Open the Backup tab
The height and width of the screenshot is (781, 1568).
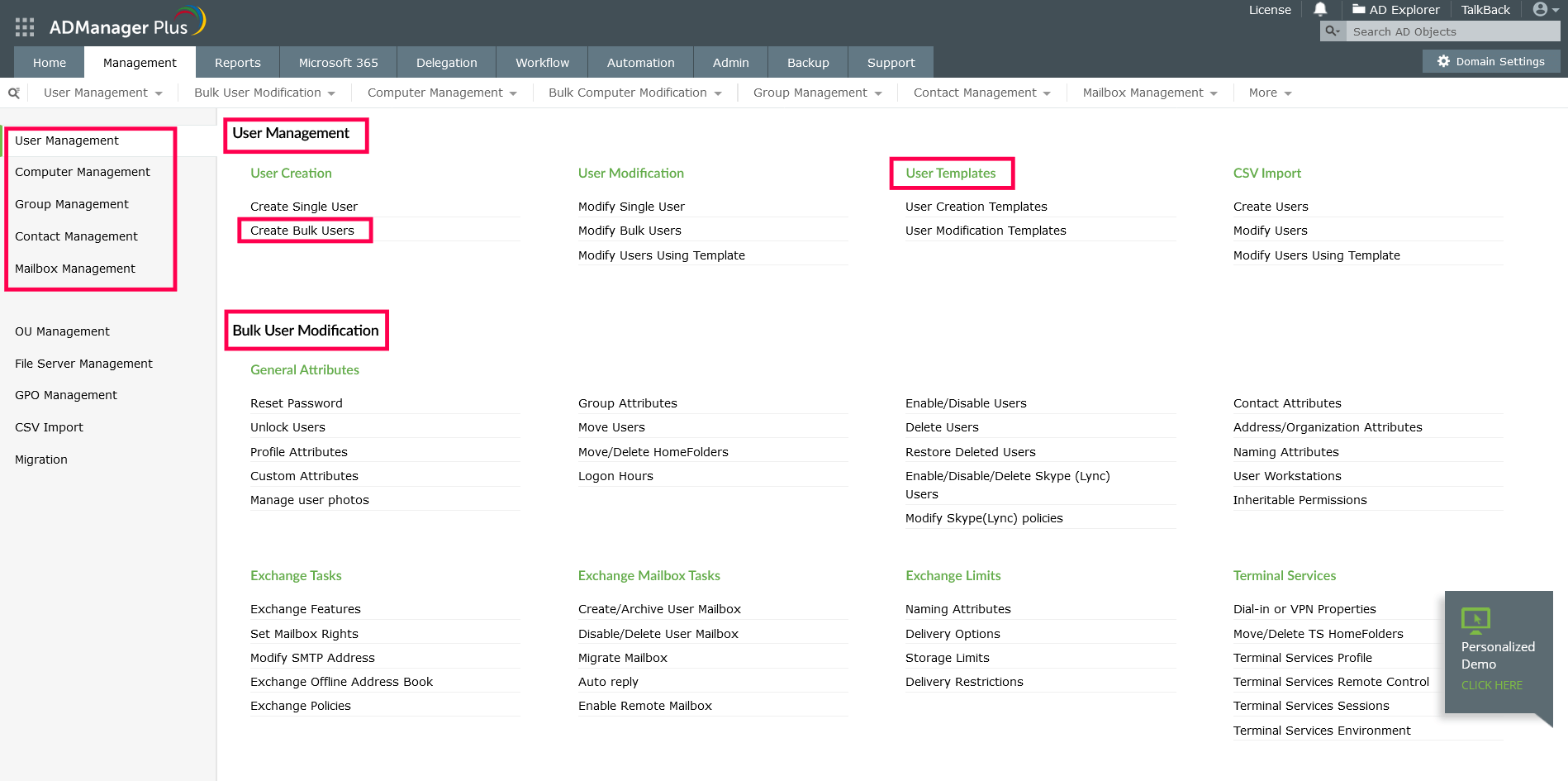pos(809,62)
